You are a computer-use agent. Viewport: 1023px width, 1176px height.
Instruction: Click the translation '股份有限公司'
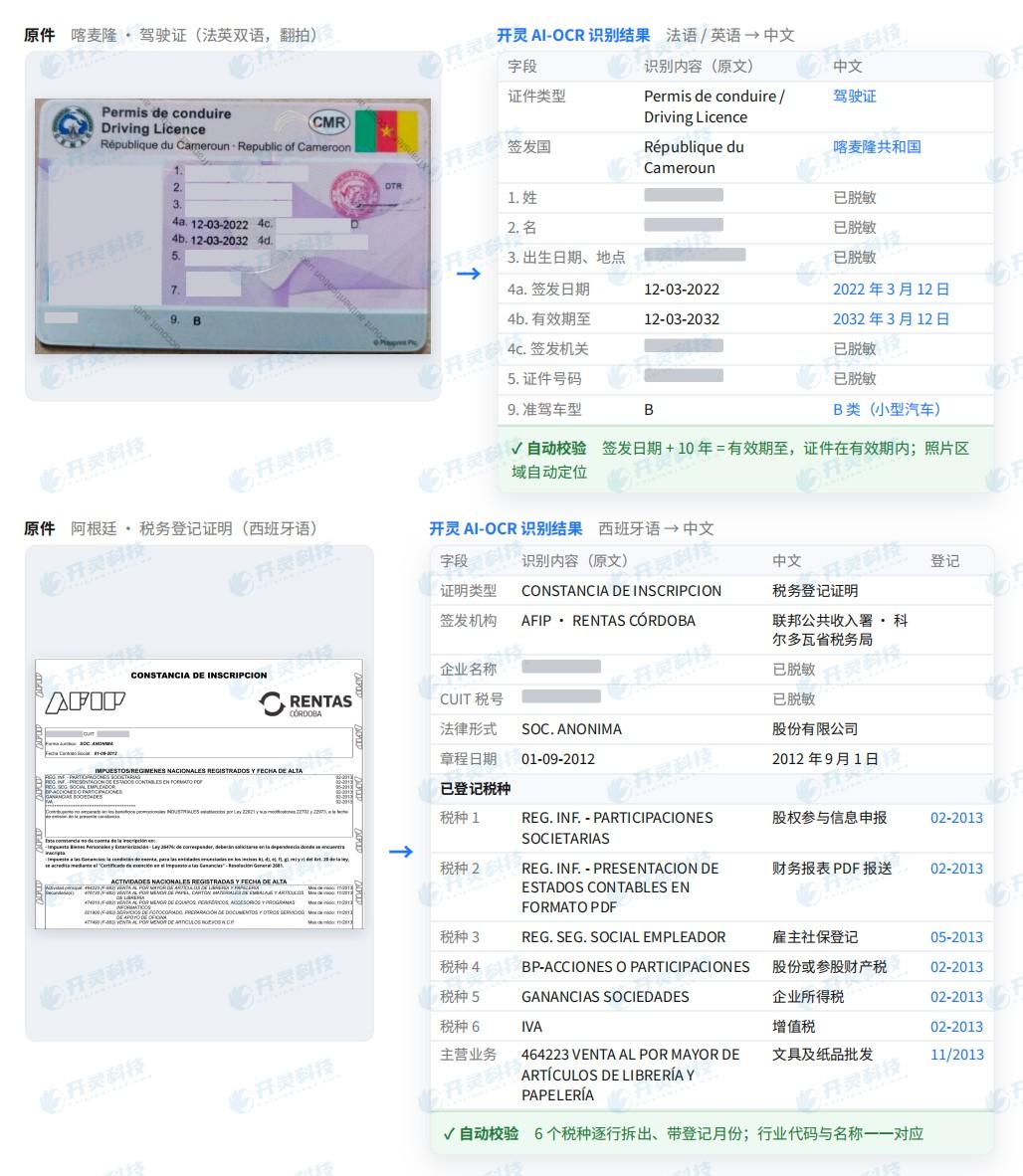click(814, 729)
